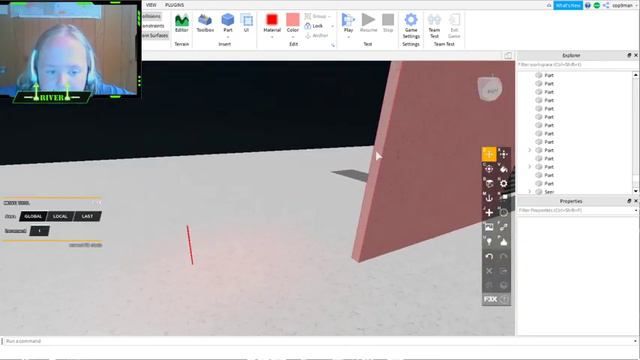Select the F3X Lighting bulb tool

[489, 242]
